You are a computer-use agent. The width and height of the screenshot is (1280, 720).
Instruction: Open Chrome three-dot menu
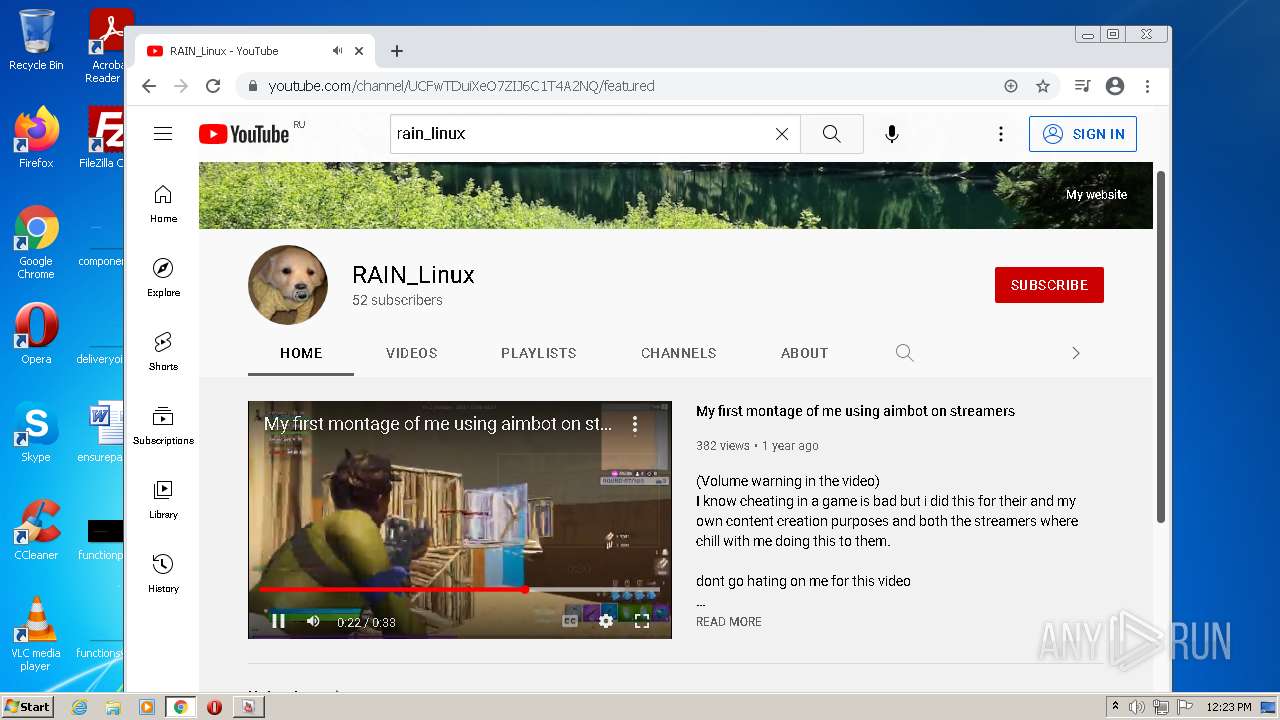click(1148, 86)
